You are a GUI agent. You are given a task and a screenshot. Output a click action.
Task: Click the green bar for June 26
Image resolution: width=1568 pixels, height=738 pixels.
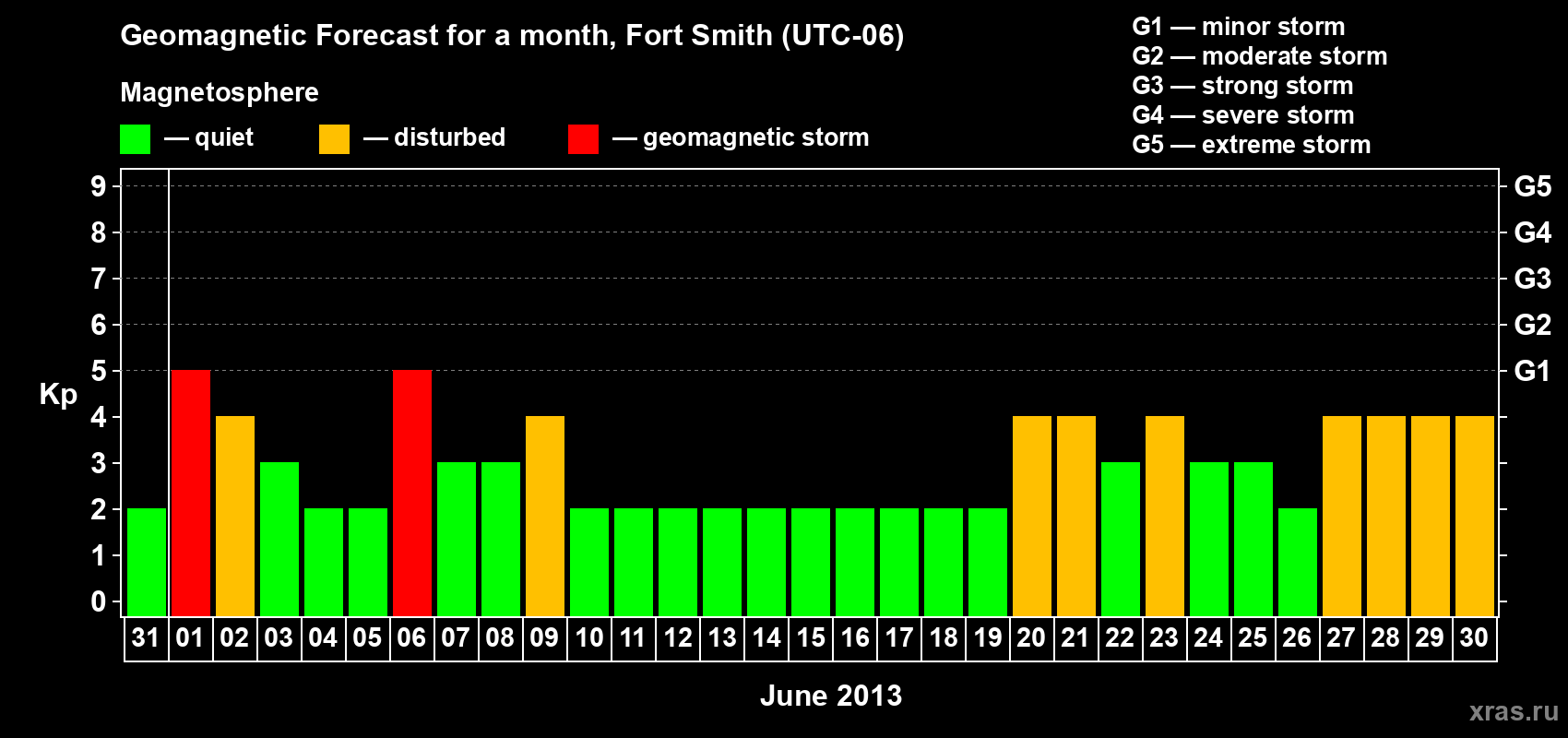pyautogui.click(x=1298, y=562)
